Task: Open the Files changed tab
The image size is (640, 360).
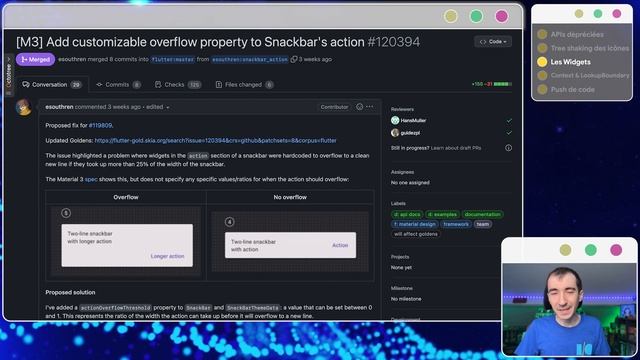Action: tap(244, 84)
